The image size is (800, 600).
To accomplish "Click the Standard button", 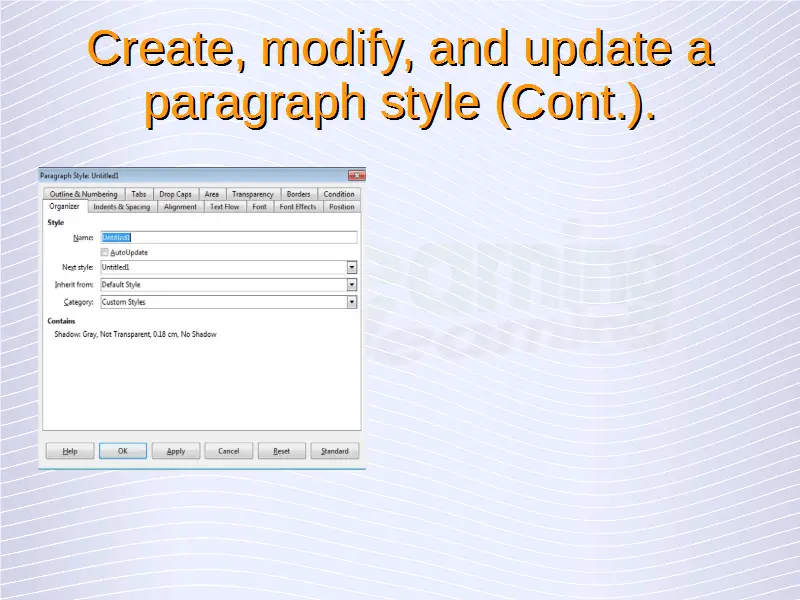I will [x=334, y=451].
